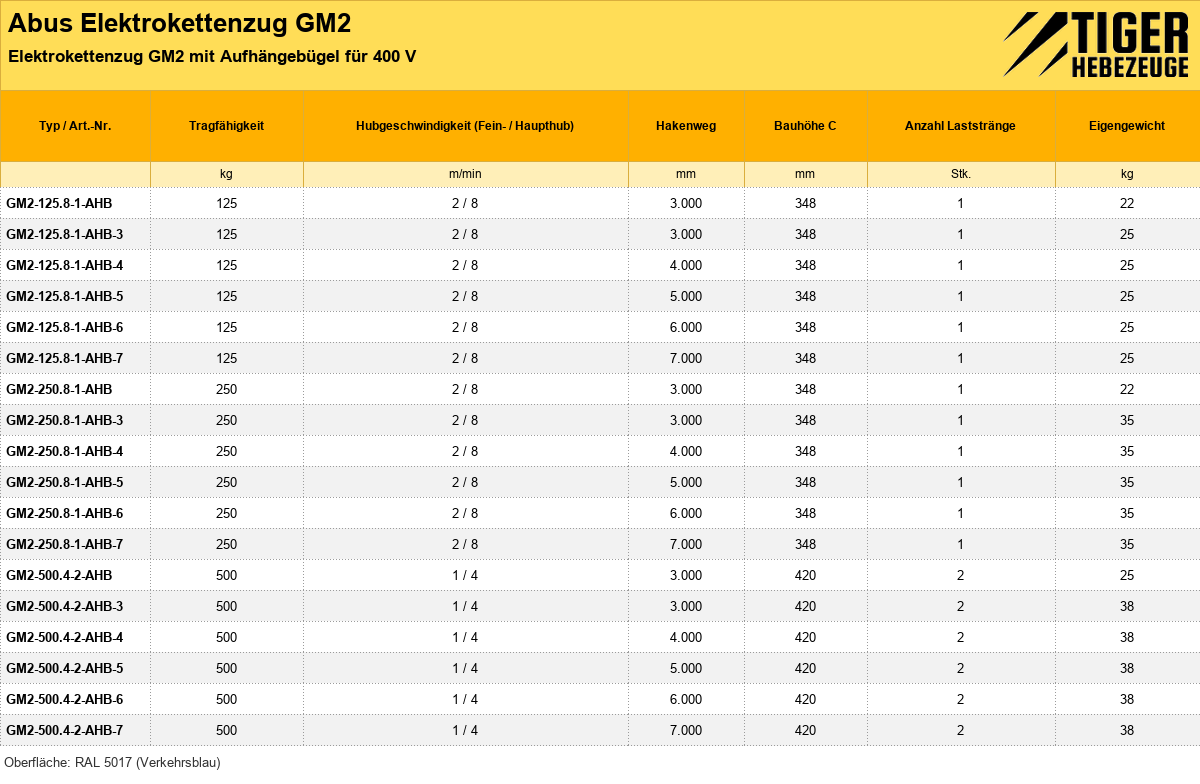
Task: Select article GM2-250.8-1-AHB-3
Action: (65, 420)
